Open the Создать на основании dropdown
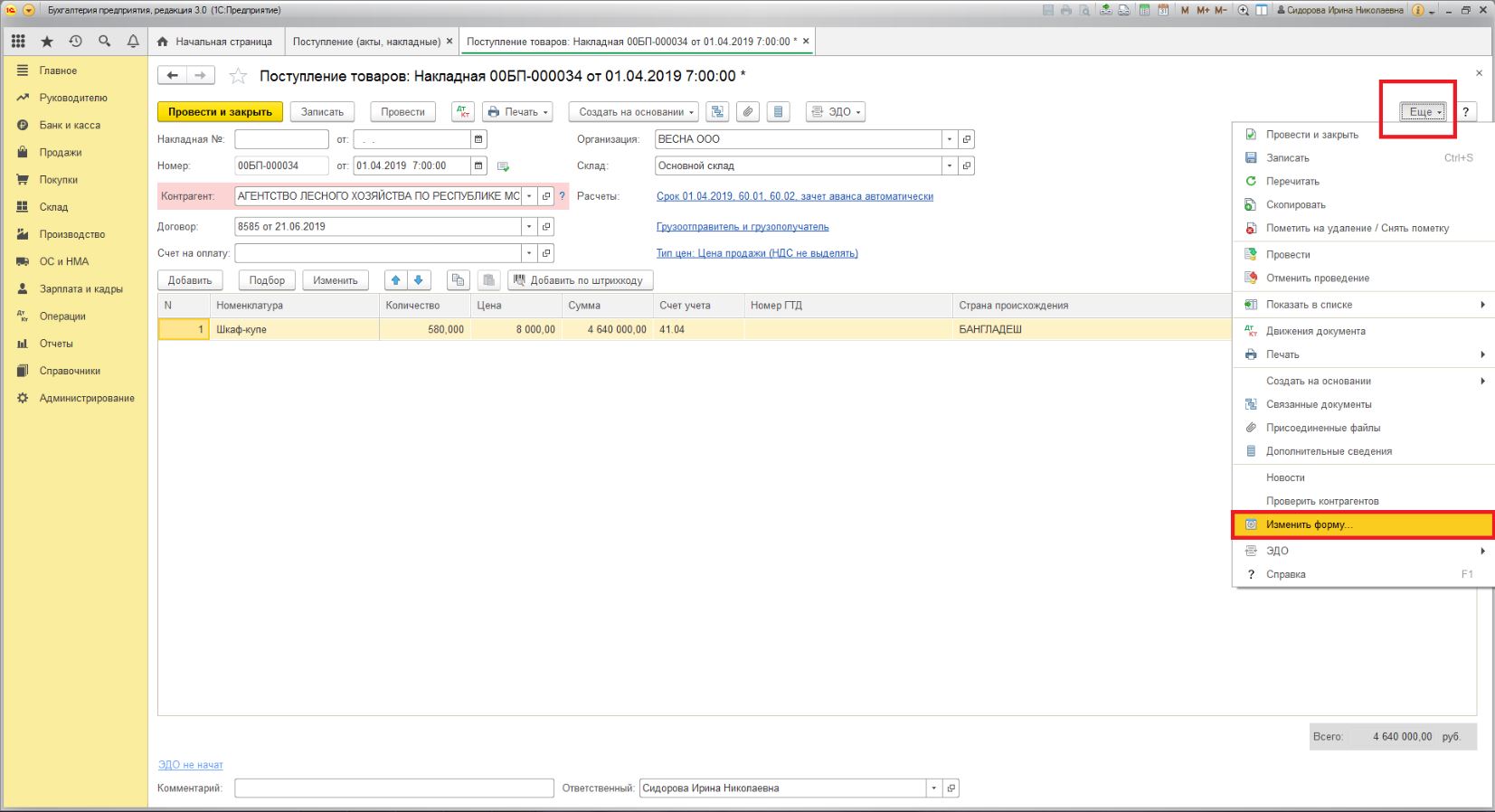This screenshot has height=812, width=1495. click(633, 112)
